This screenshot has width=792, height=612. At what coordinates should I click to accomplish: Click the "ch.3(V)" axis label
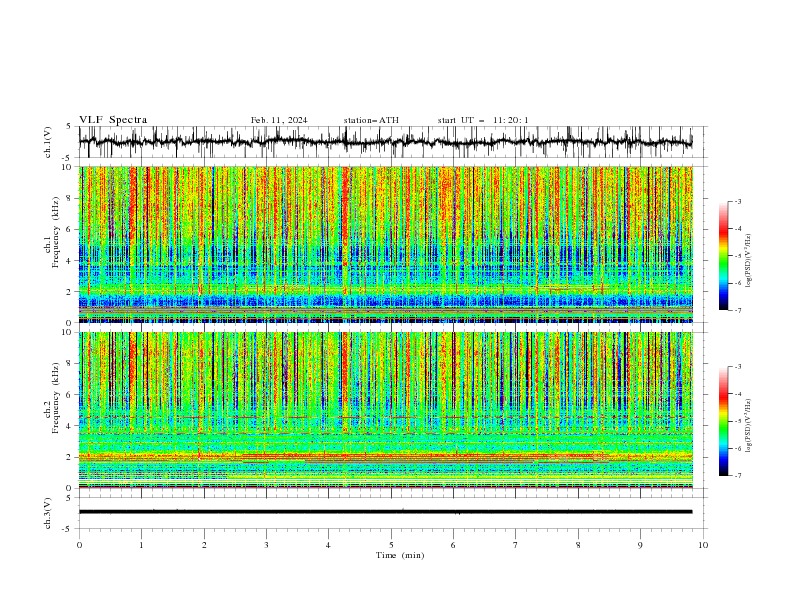coord(48,513)
